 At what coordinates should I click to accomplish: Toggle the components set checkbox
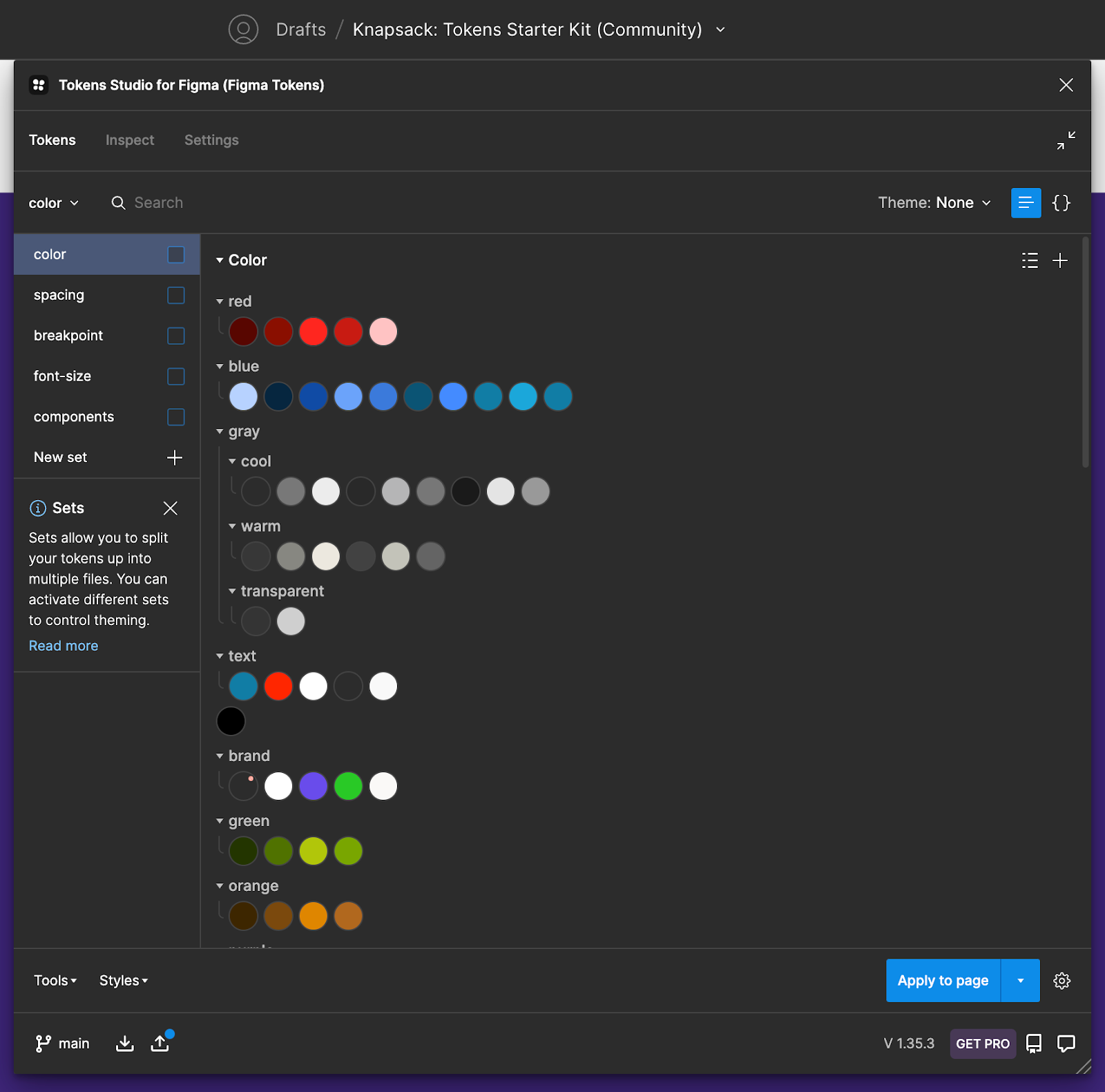[176, 417]
